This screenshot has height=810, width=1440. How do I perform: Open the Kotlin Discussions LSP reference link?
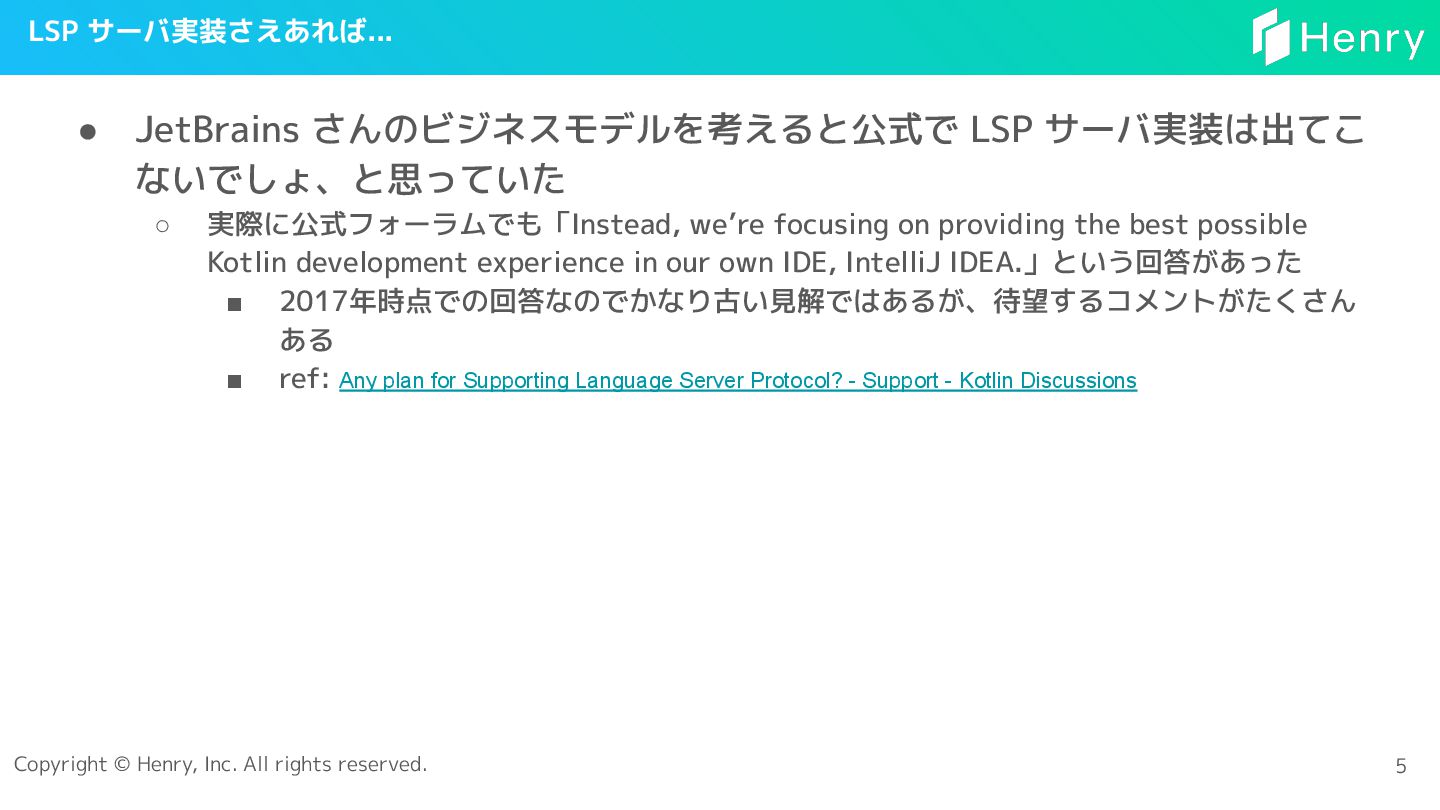tap(738, 381)
